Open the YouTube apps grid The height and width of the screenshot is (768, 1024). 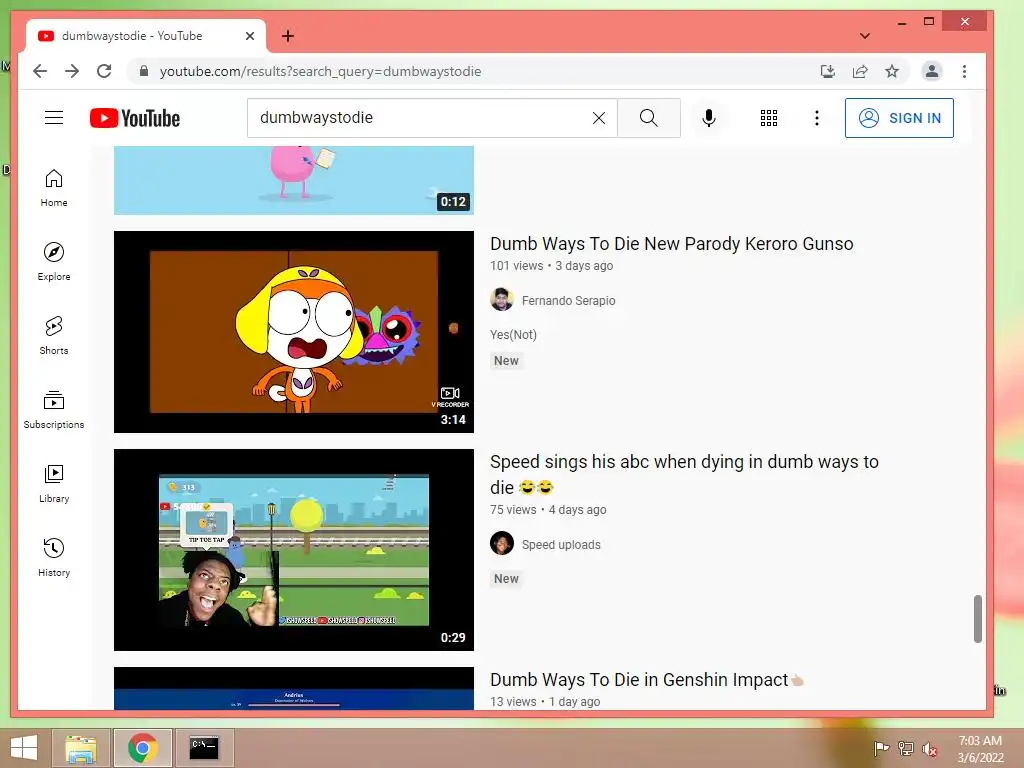769,118
